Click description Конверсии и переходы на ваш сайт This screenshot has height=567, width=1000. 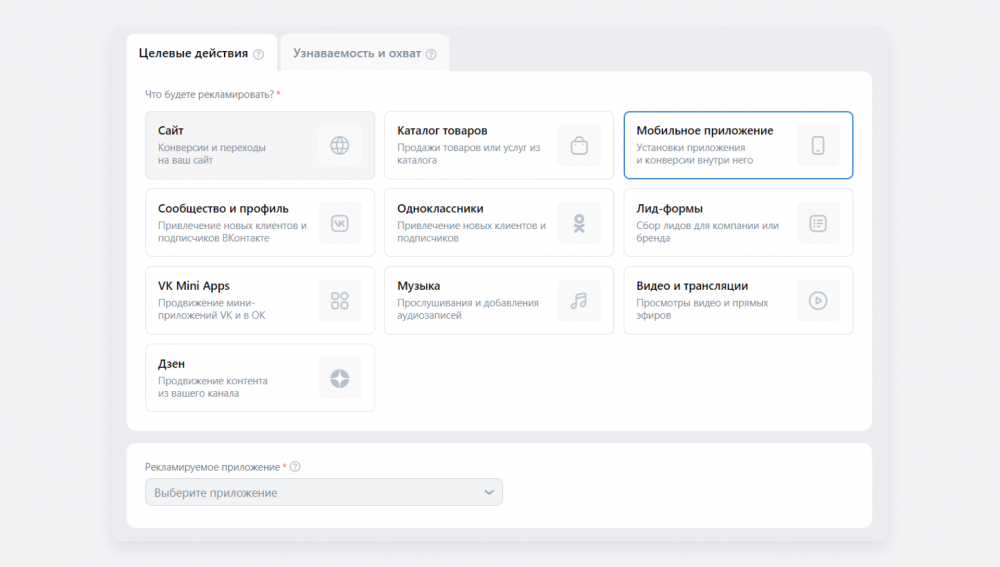click(212, 154)
